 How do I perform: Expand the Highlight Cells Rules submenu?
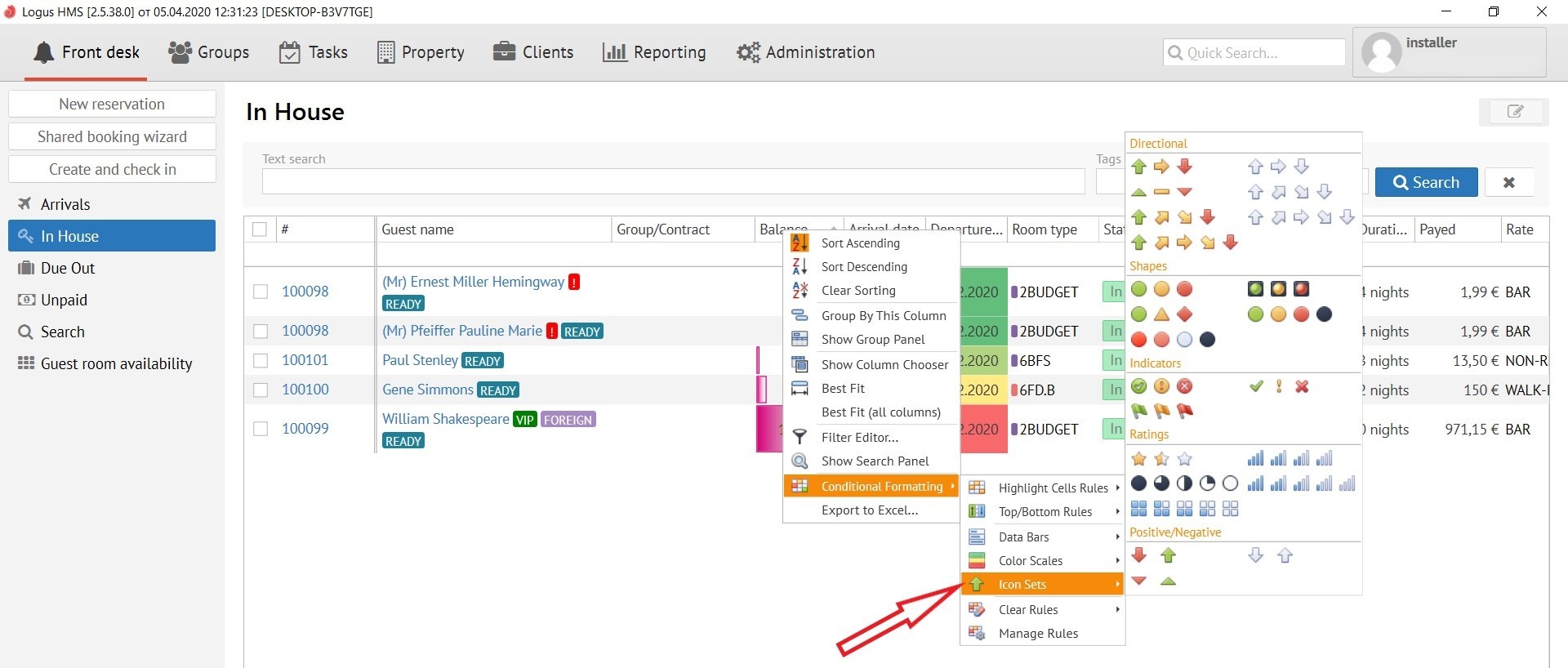(x=1053, y=488)
